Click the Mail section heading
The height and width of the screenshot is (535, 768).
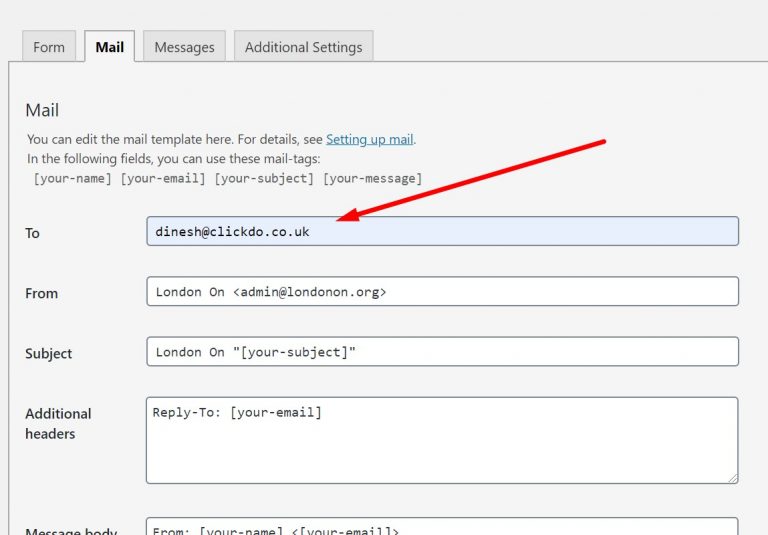coord(42,110)
